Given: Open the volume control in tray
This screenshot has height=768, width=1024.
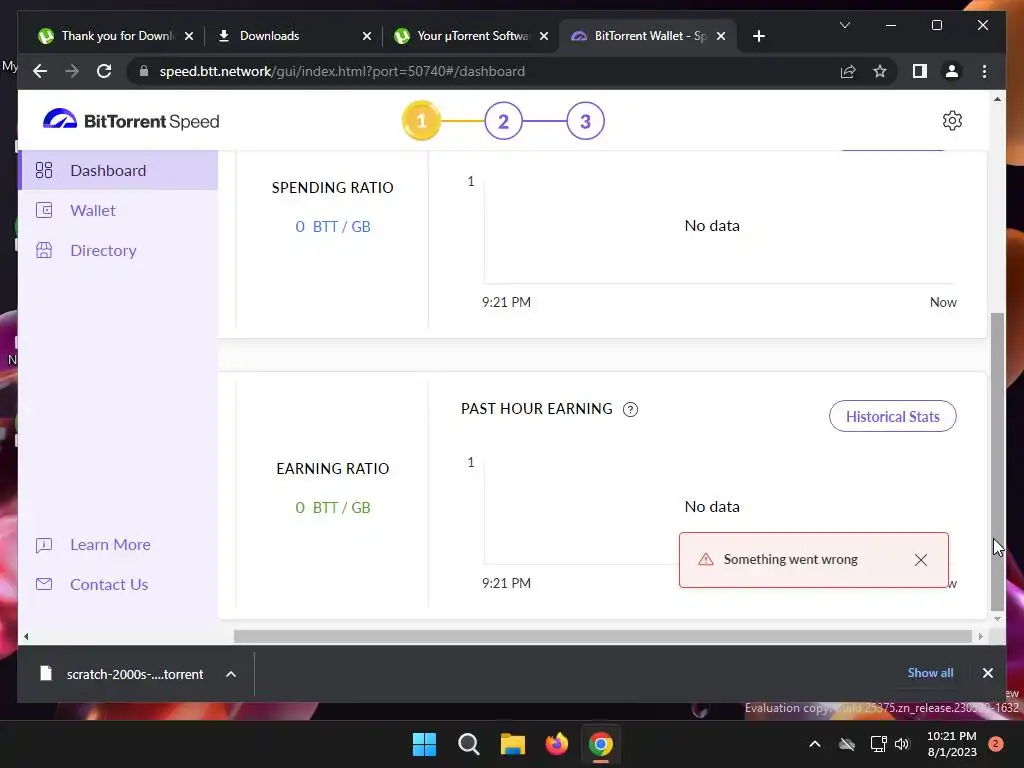Looking at the screenshot, I should [902, 744].
